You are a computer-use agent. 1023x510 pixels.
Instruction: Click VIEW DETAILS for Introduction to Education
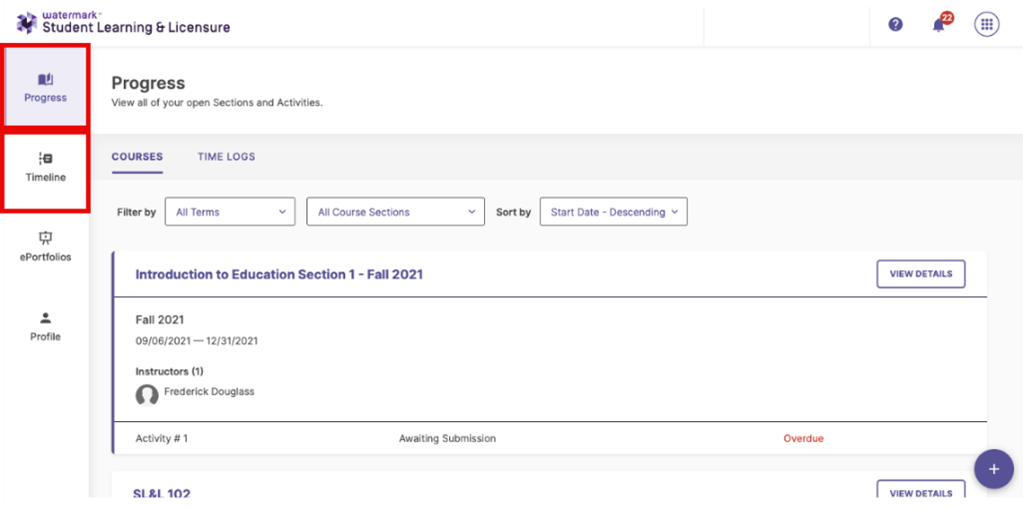click(x=921, y=274)
